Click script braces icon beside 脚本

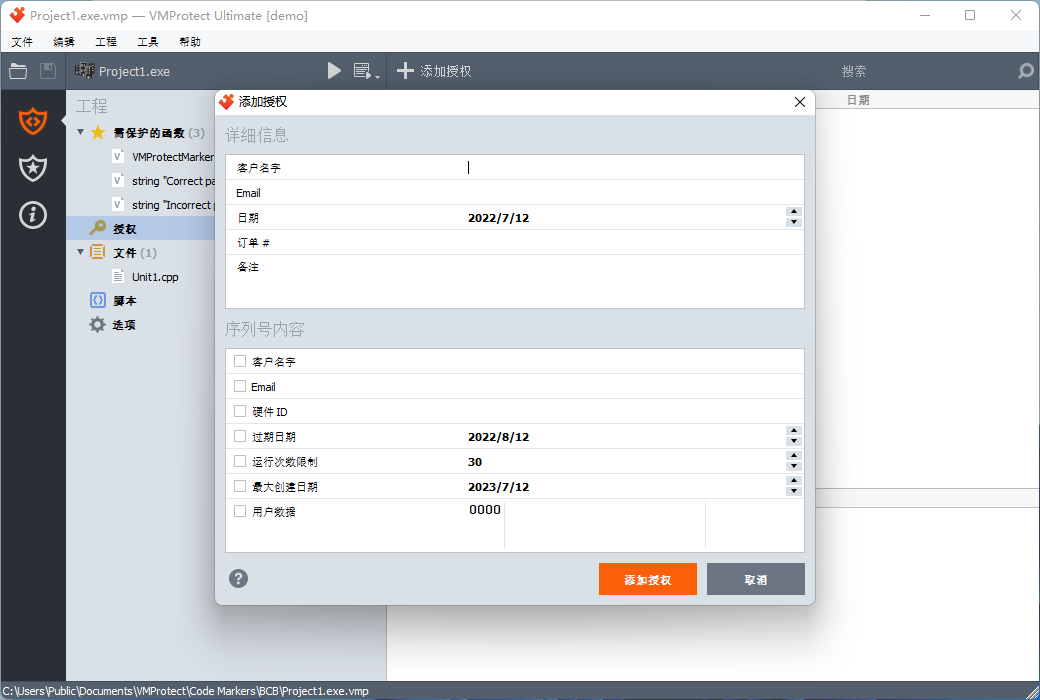pos(98,300)
